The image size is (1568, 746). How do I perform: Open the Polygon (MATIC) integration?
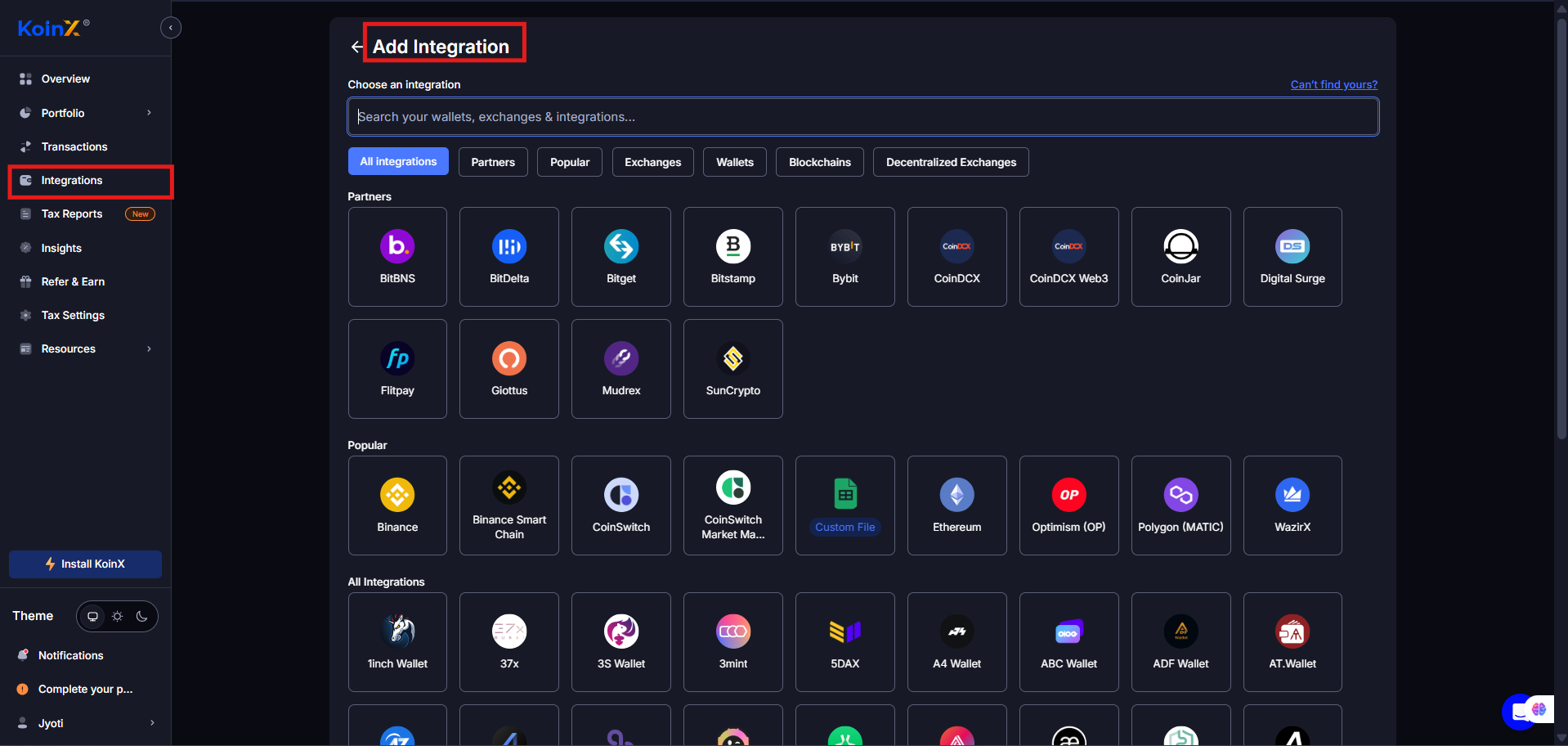click(x=1180, y=505)
